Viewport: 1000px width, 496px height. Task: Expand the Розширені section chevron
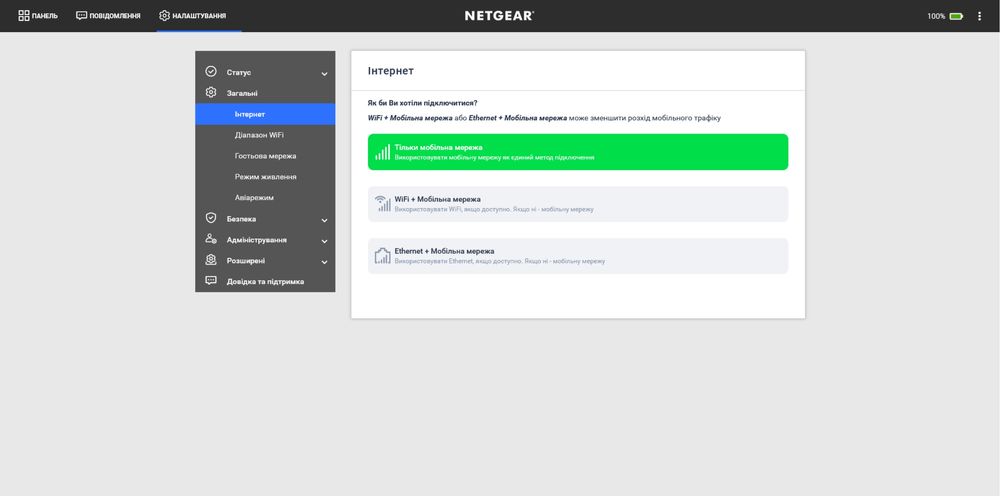click(324, 262)
